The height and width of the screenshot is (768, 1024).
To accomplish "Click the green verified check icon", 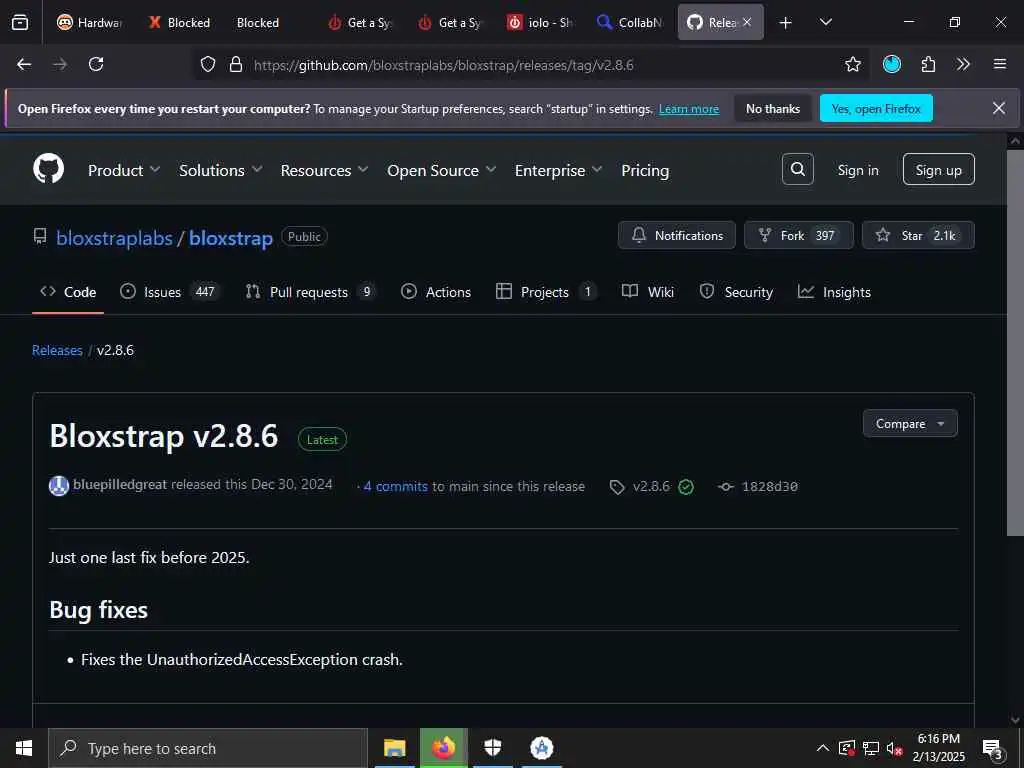I will click(x=686, y=487).
